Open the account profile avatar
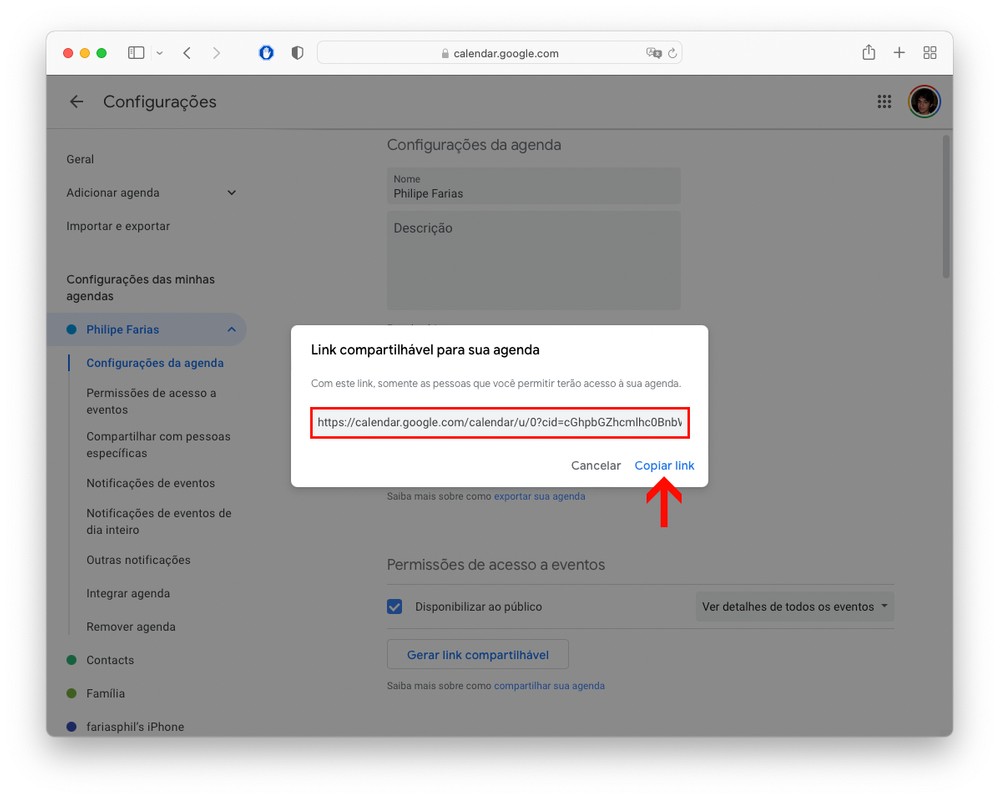Viewport: 1000px width, 799px height. coord(924,101)
